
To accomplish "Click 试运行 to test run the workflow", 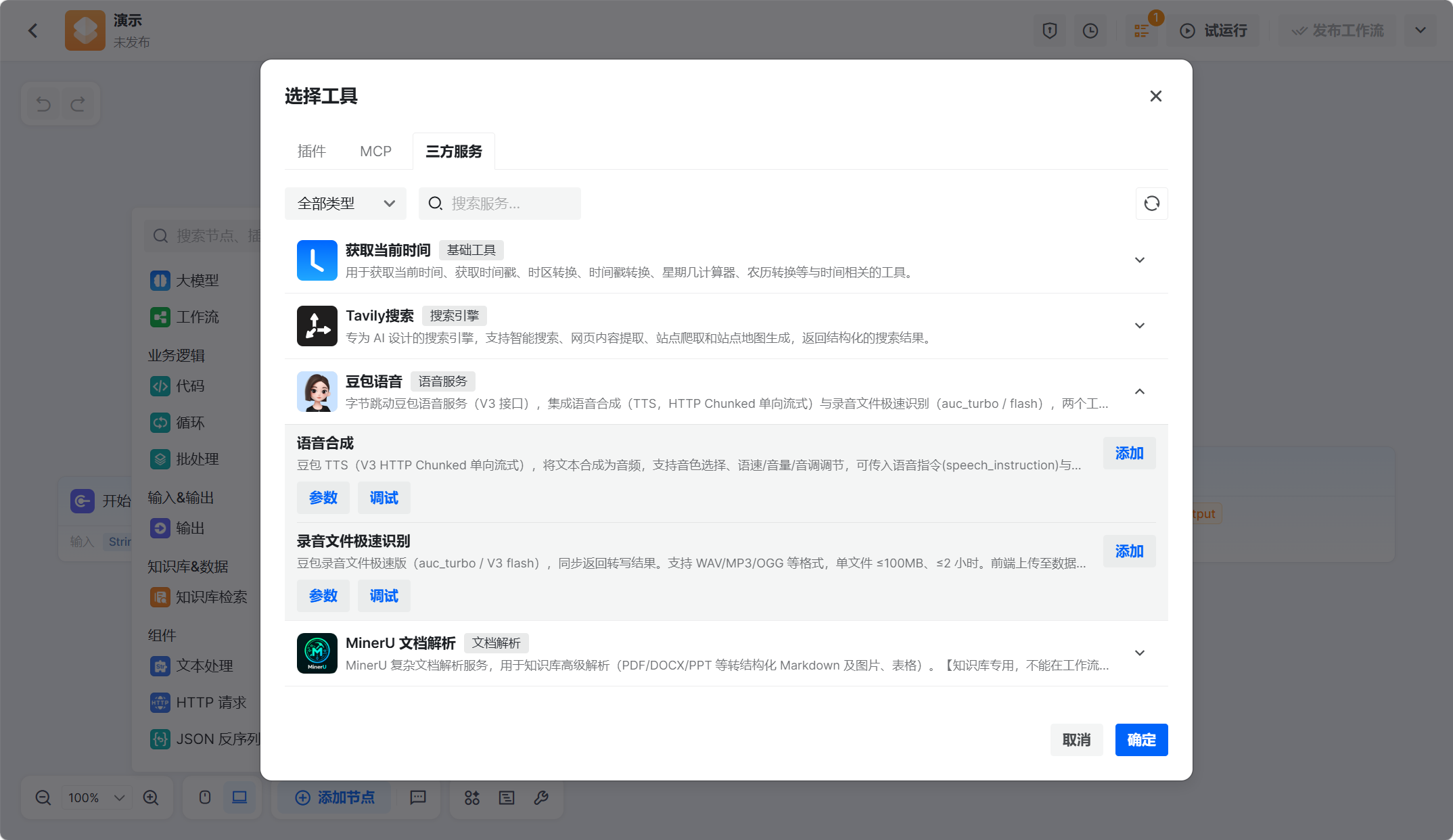I will click(1214, 30).
